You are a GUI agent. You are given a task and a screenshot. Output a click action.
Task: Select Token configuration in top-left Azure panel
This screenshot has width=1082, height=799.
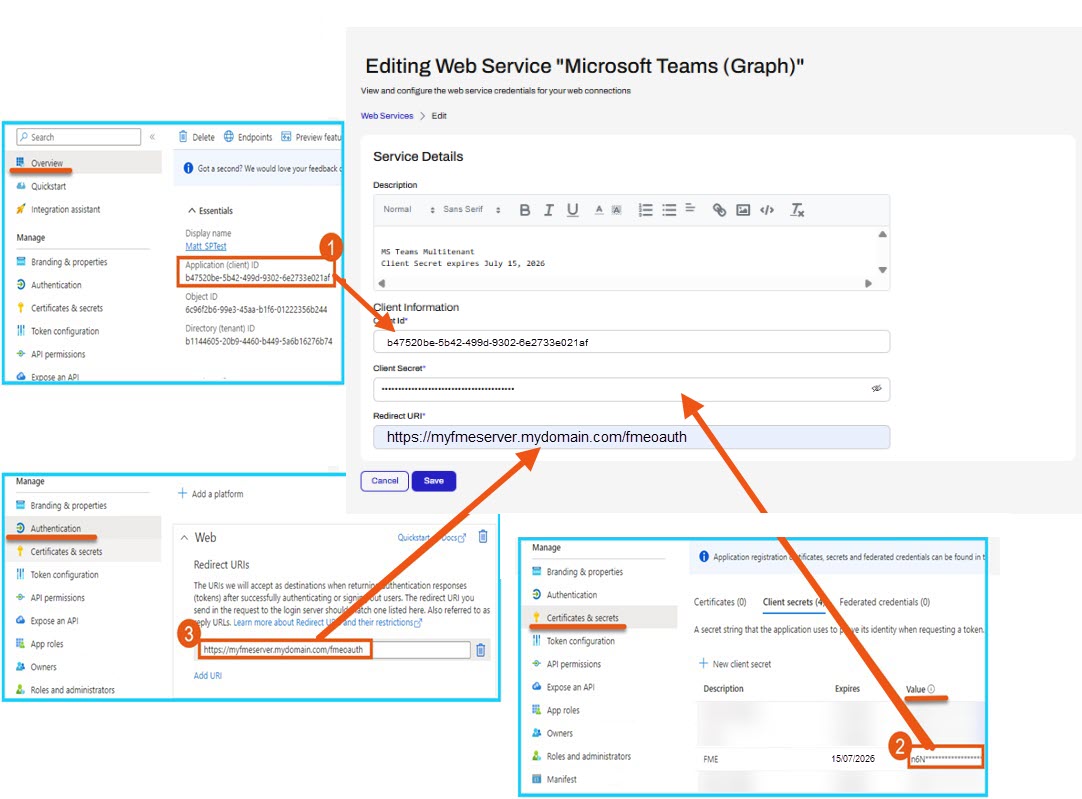[x=65, y=331]
